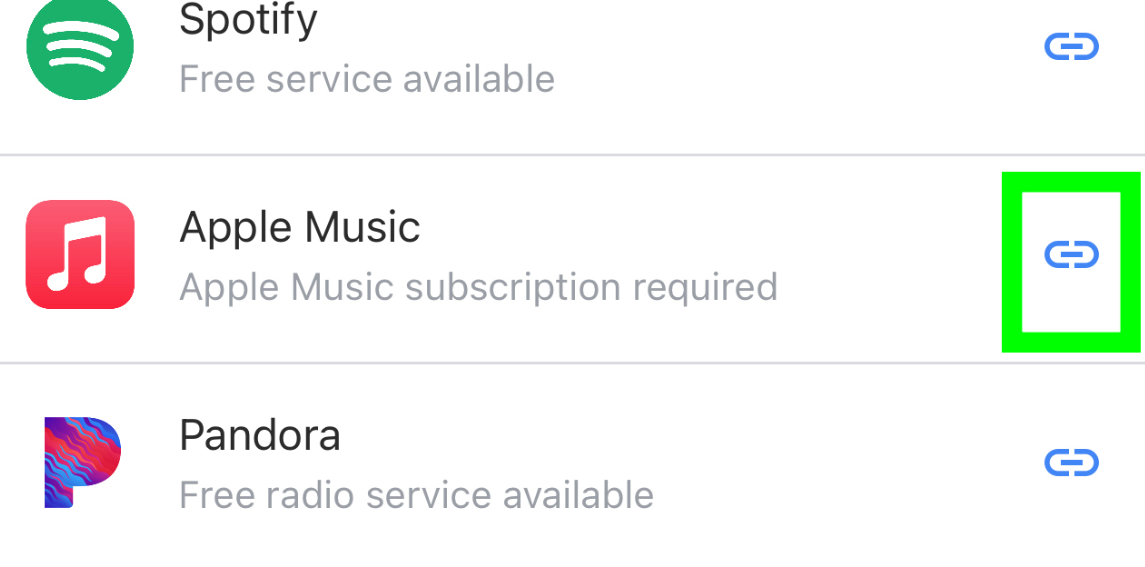Click the link icon inside the green highlight box
The height and width of the screenshot is (567, 1145).
point(1071,254)
